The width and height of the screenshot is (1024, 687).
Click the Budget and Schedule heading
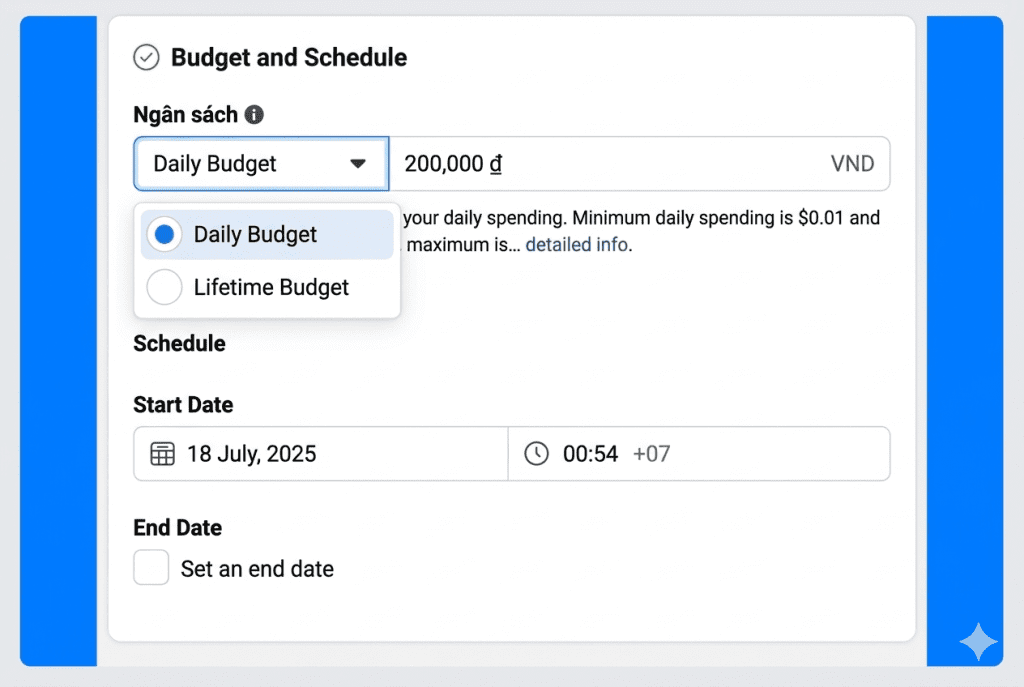(x=289, y=57)
